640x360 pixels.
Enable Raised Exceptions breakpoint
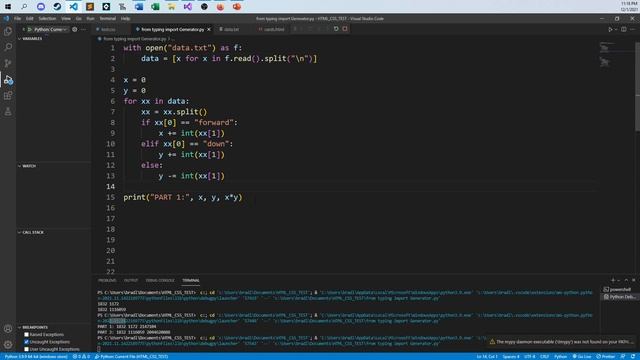[27, 334]
